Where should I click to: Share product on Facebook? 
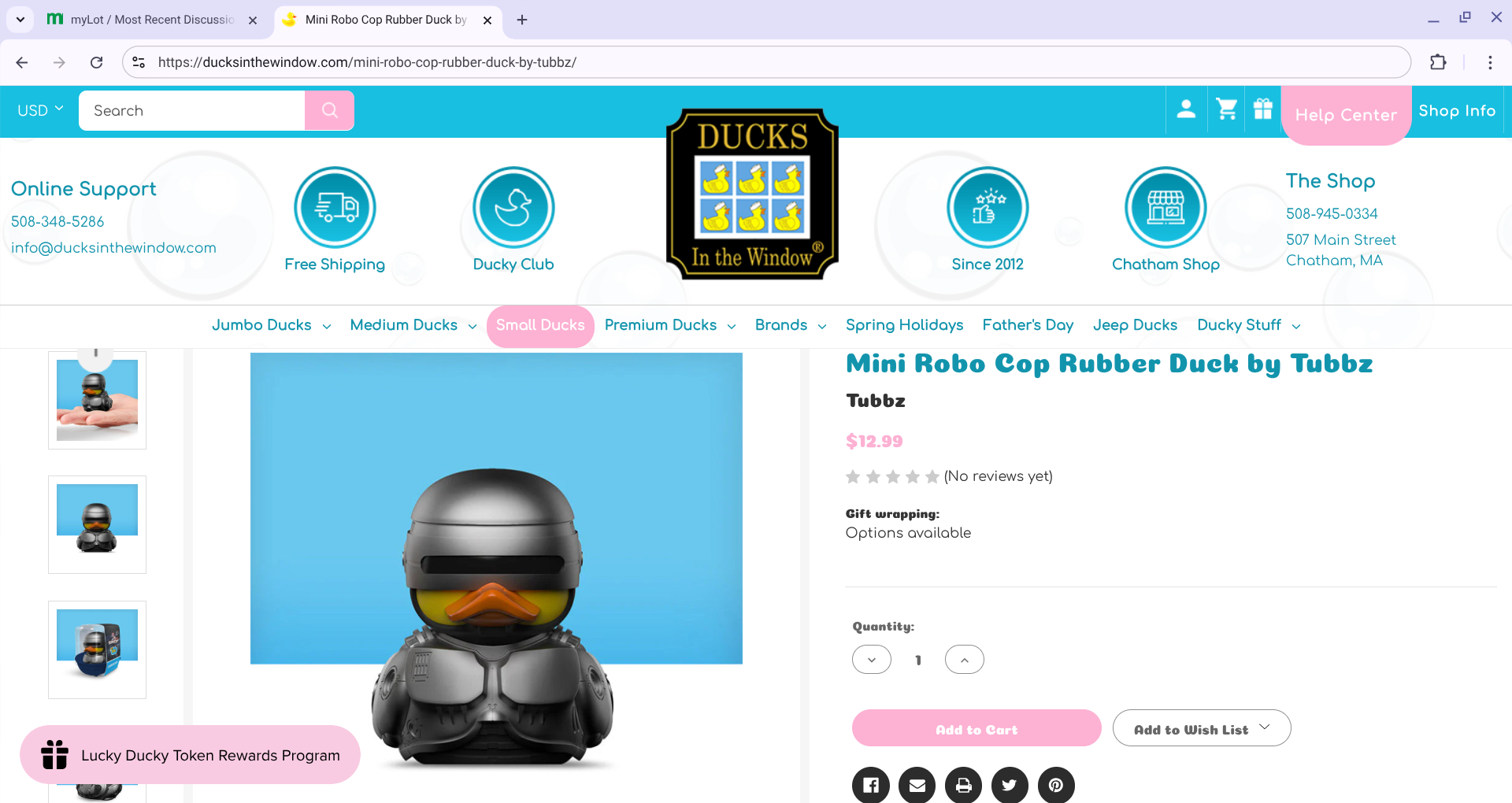(x=871, y=785)
